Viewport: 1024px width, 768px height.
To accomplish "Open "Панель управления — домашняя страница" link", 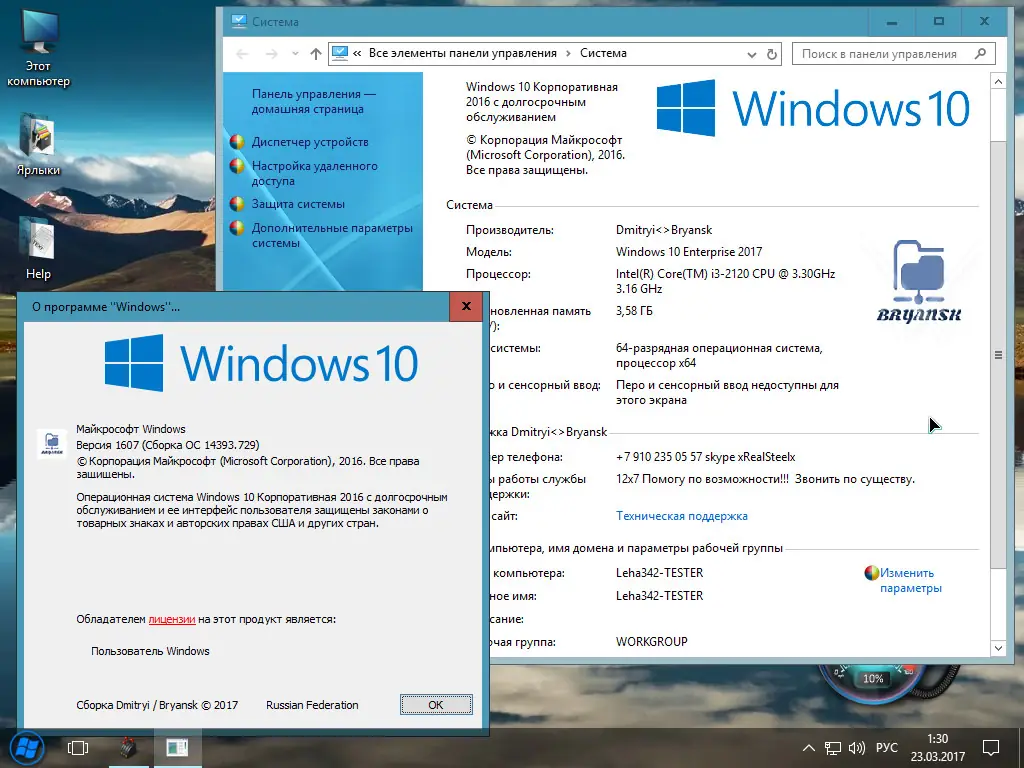I will (314, 101).
